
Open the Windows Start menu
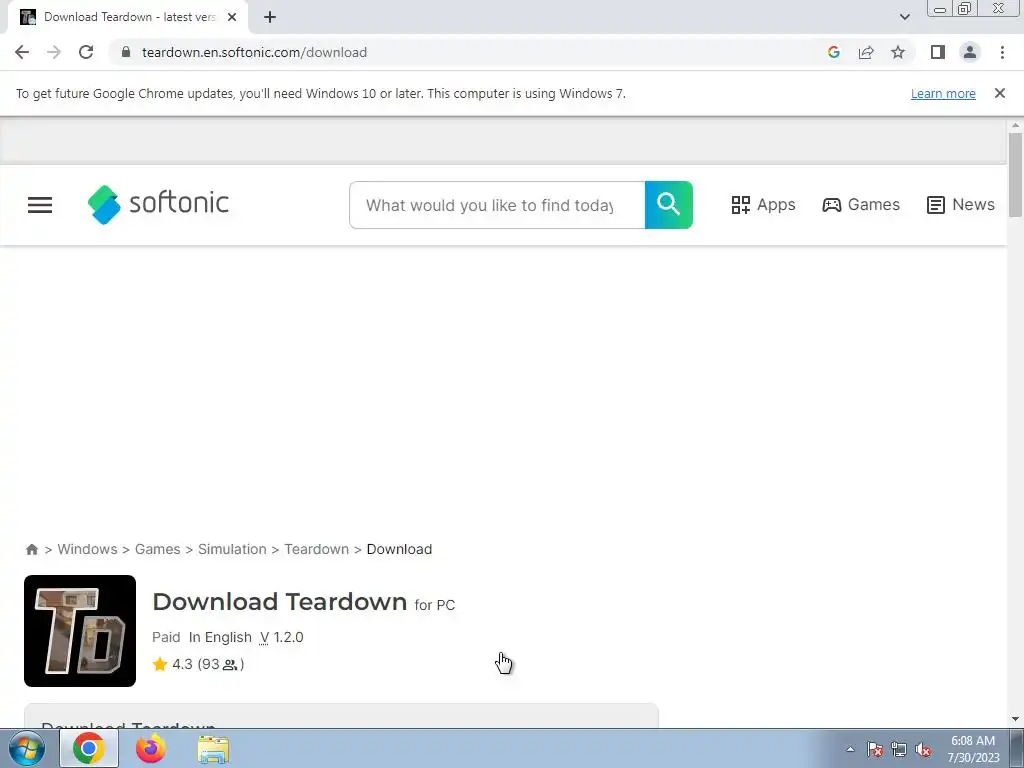click(x=27, y=748)
